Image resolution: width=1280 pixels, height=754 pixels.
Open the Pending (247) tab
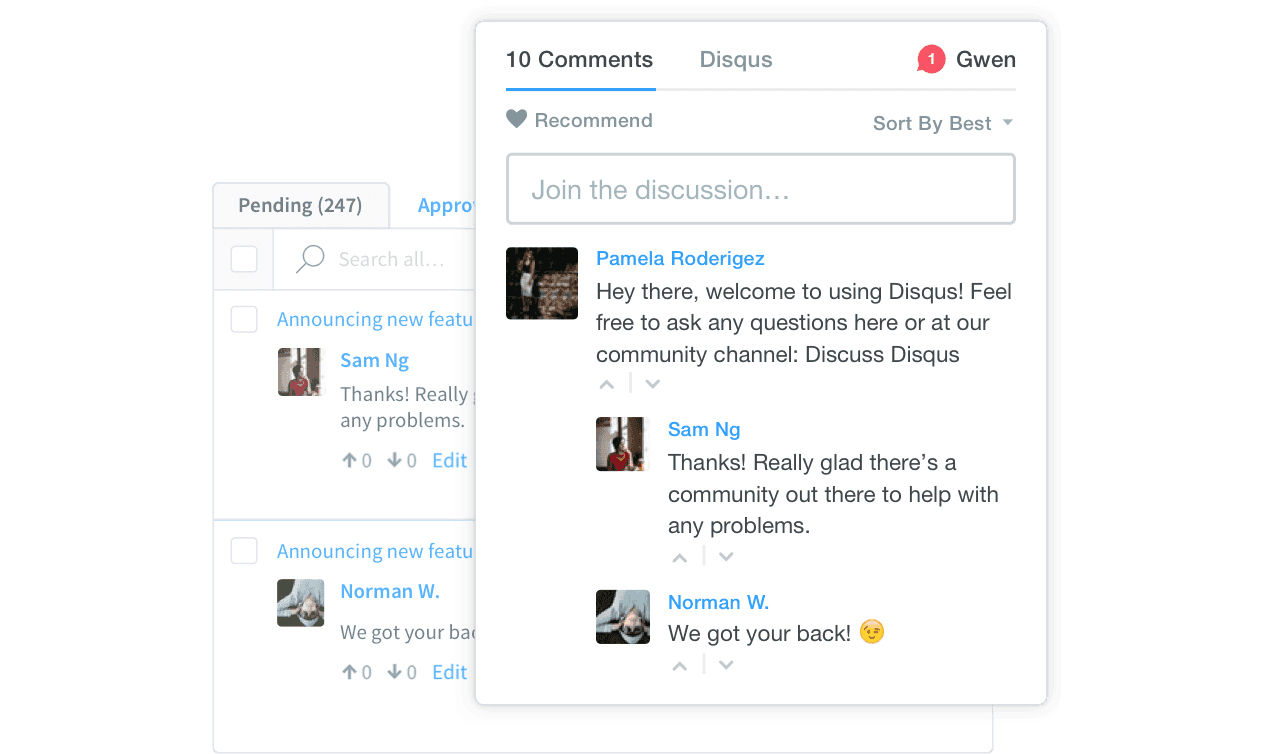[300, 205]
